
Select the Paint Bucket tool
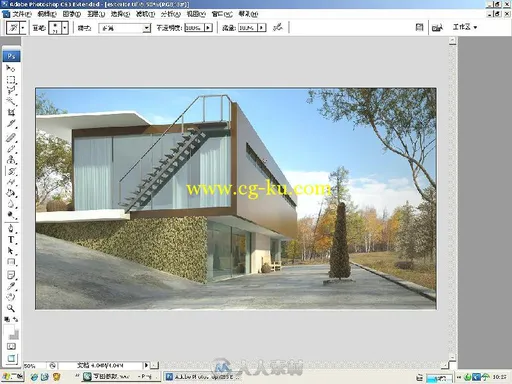tap(11, 193)
